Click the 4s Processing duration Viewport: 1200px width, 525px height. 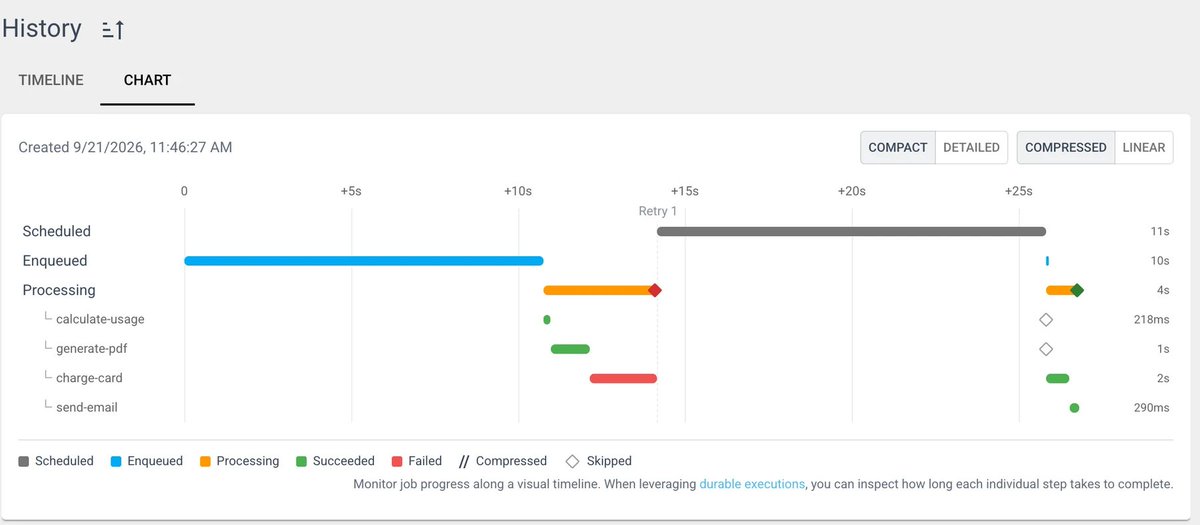tap(1163, 291)
